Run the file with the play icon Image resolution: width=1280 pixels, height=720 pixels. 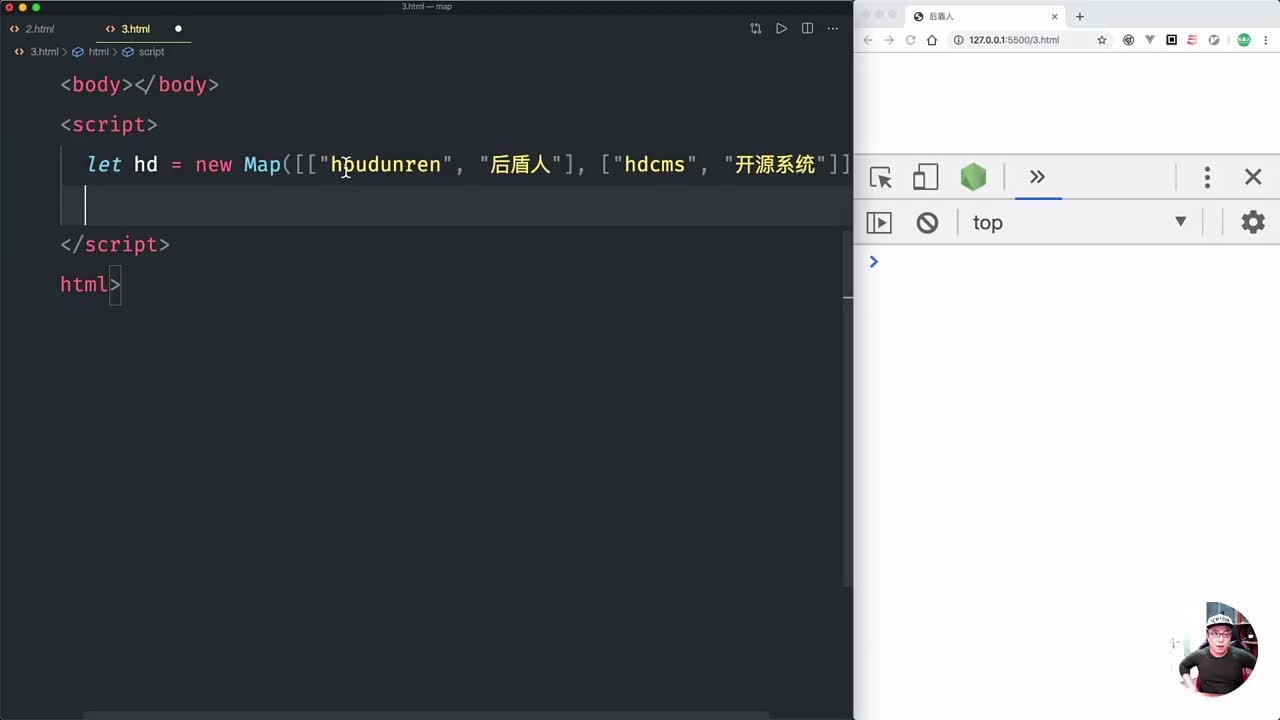782,29
